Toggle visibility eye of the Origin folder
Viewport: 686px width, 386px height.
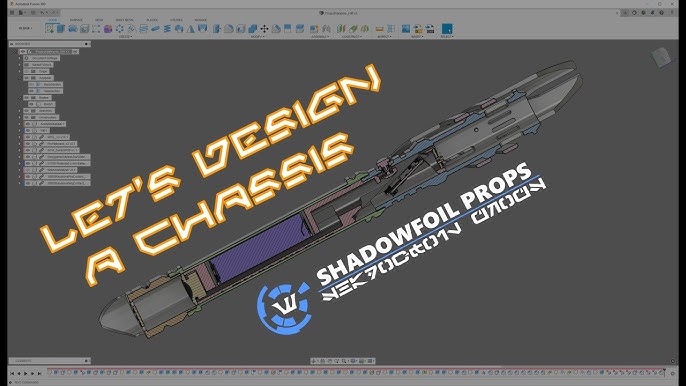27,71
